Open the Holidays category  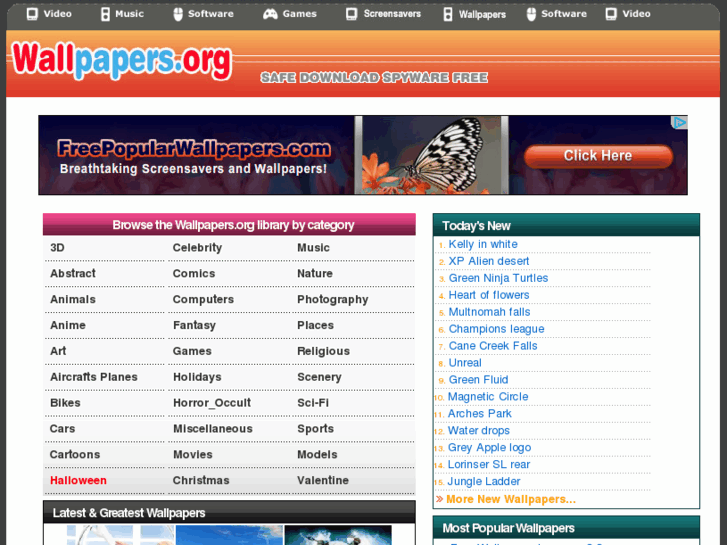(197, 377)
